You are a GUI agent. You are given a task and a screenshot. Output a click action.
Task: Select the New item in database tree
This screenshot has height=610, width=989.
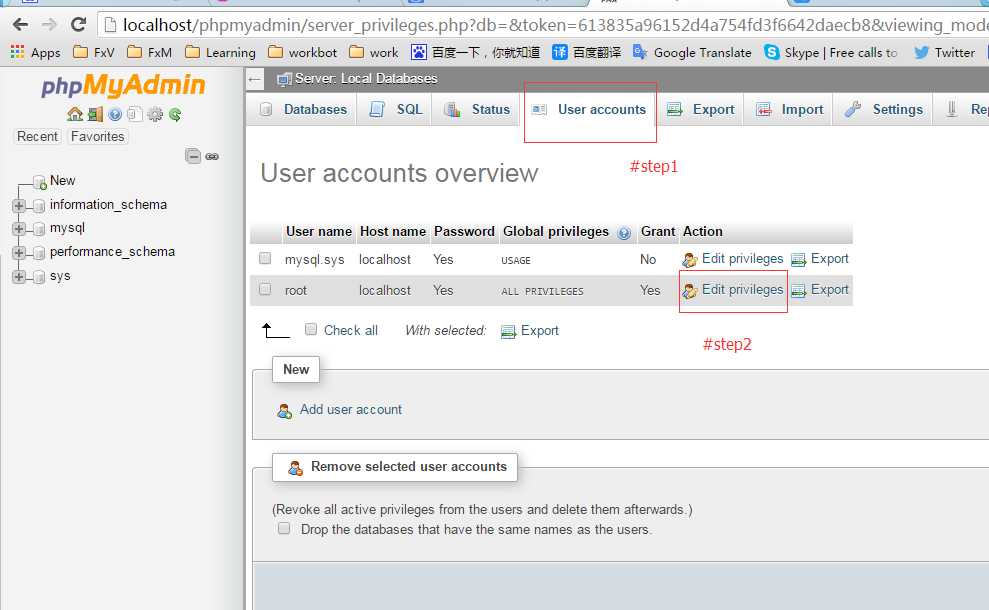(x=62, y=180)
